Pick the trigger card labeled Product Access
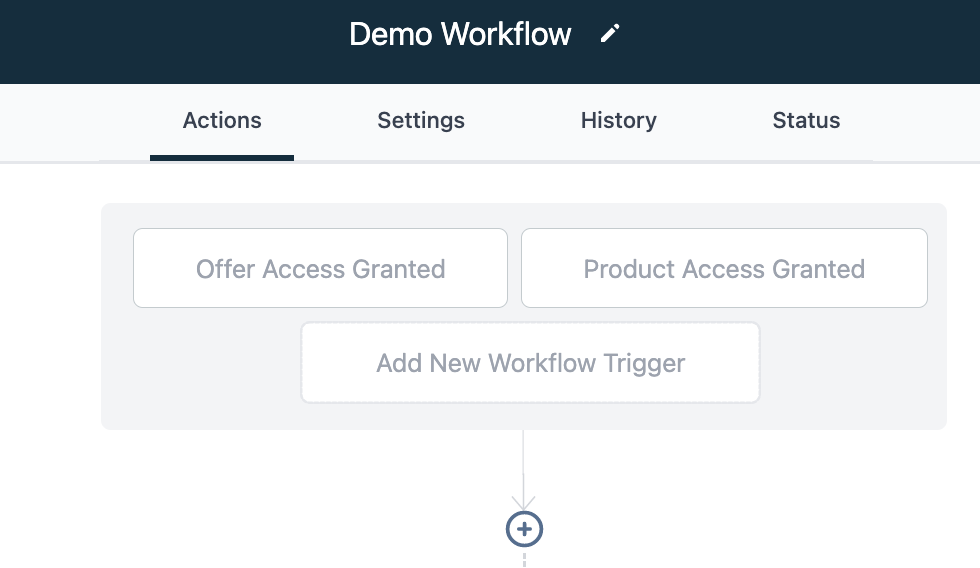Image resolution: width=980 pixels, height=568 pixels. coord(724,268)
